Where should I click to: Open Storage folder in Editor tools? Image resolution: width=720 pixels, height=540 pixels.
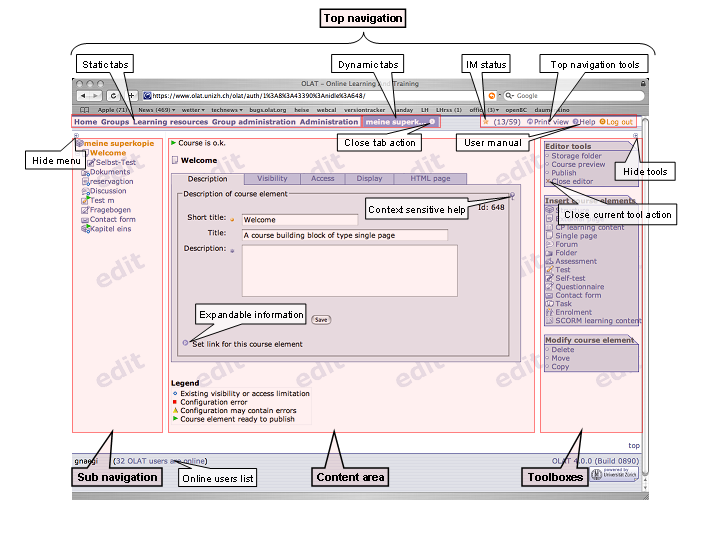[576, 156]
